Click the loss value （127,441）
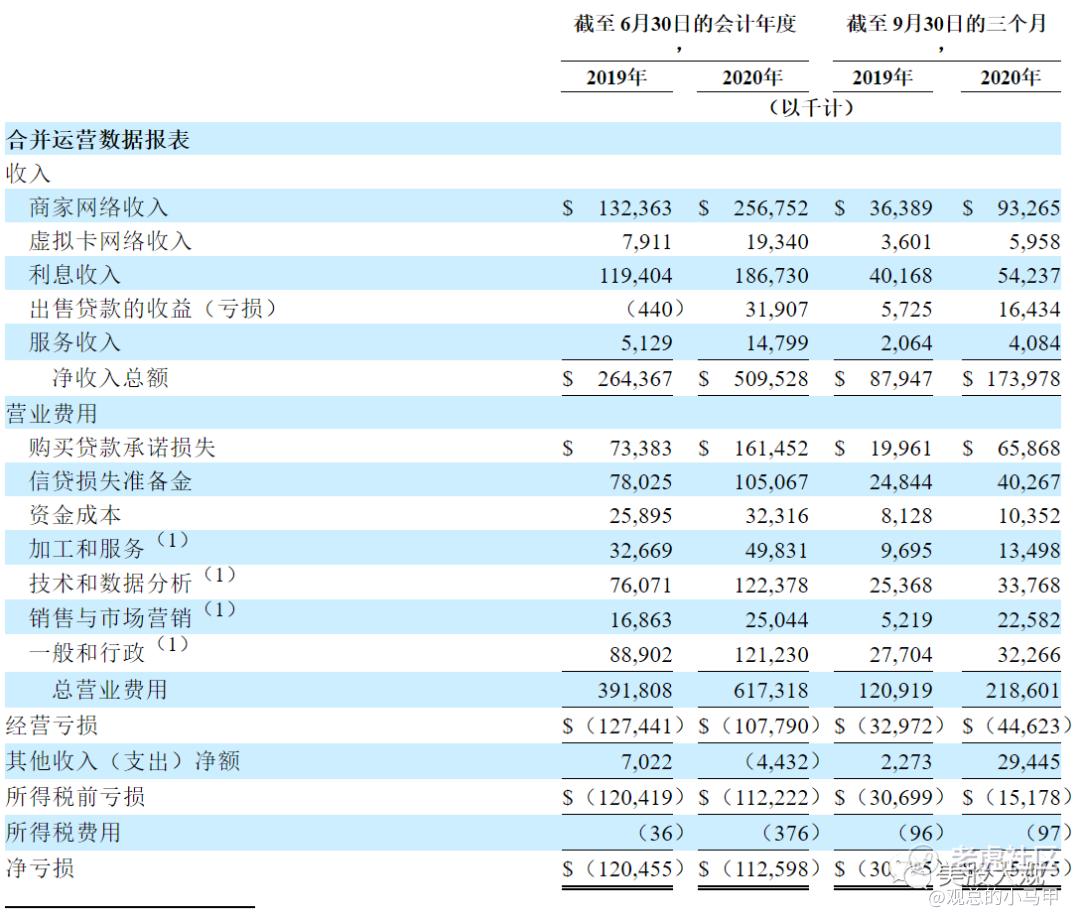Image resolution: width=1080 pixels, height=922 pixels. (634, 726)
